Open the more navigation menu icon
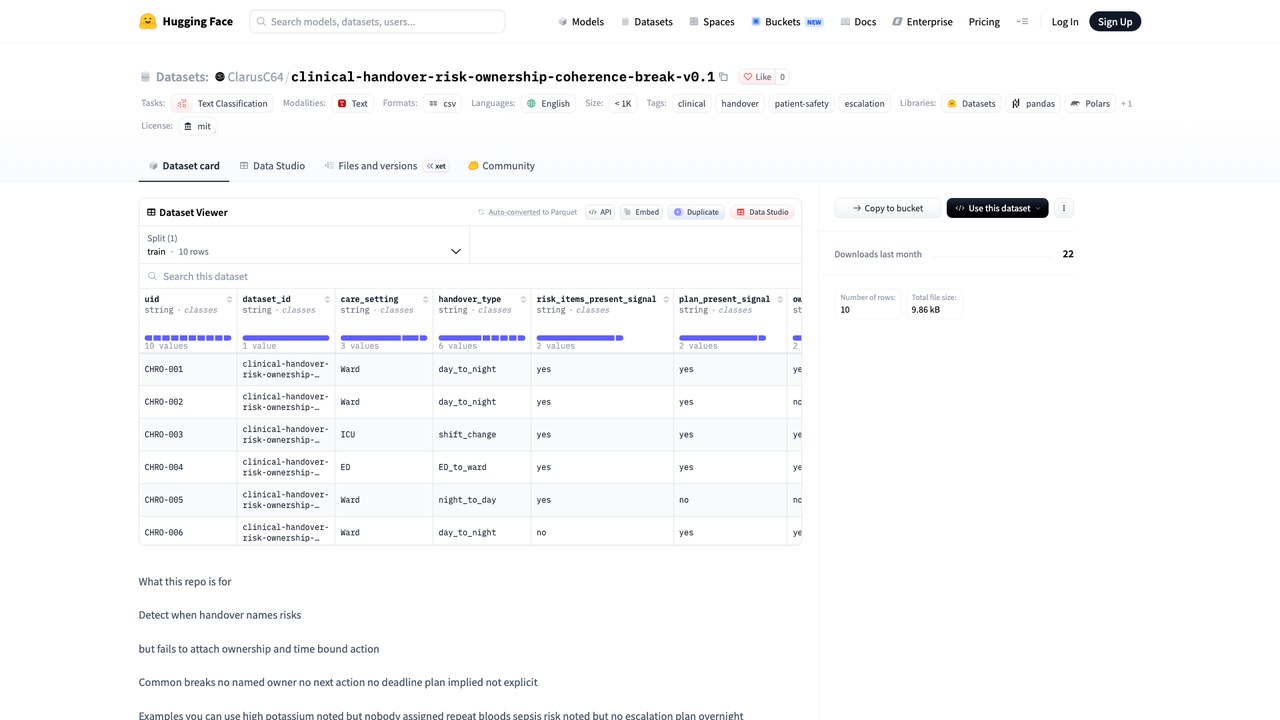This screenshot has height=720, width=1280. [1022, 21]
